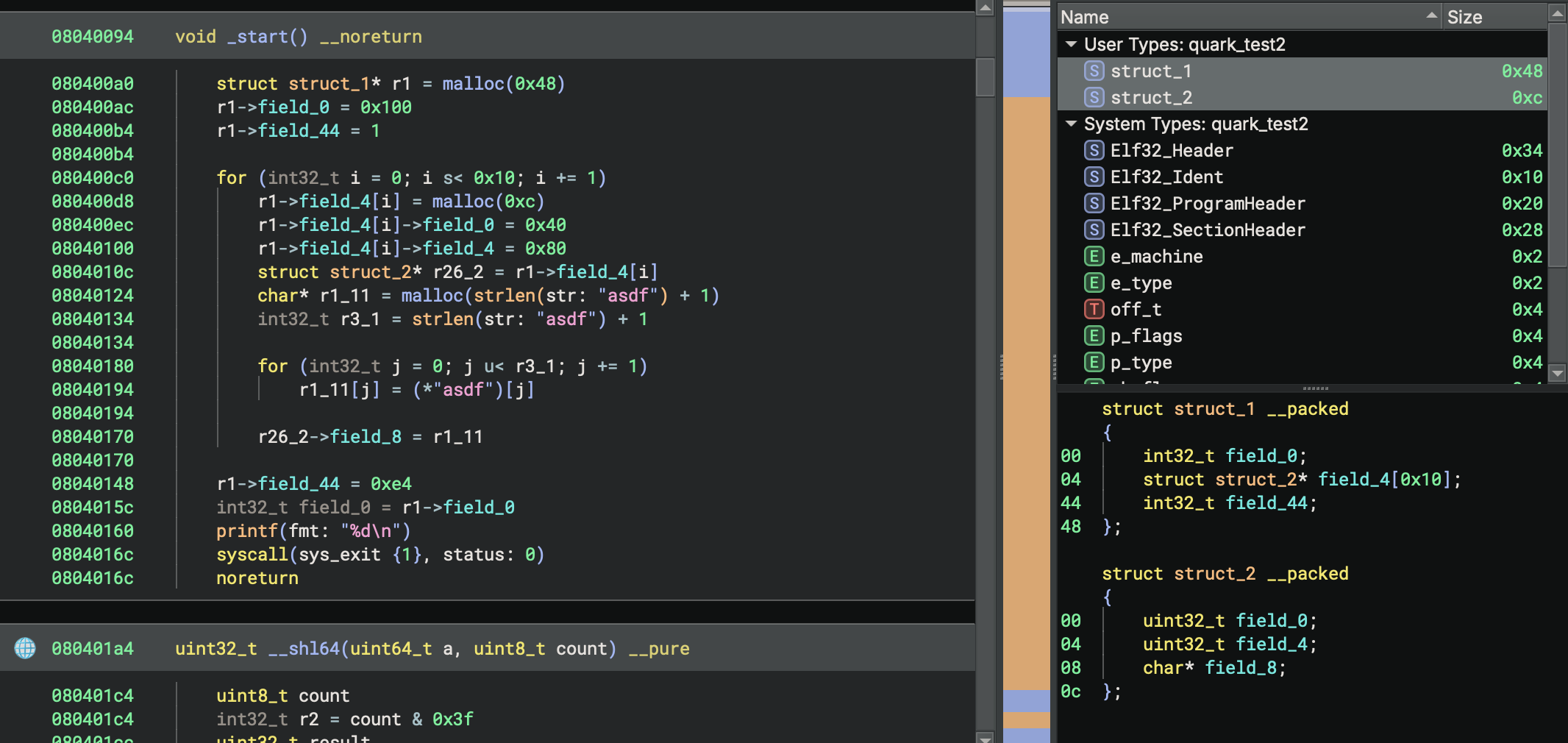
Task: Click the struct icon next to struct_1
Action: pos(1094,71)
